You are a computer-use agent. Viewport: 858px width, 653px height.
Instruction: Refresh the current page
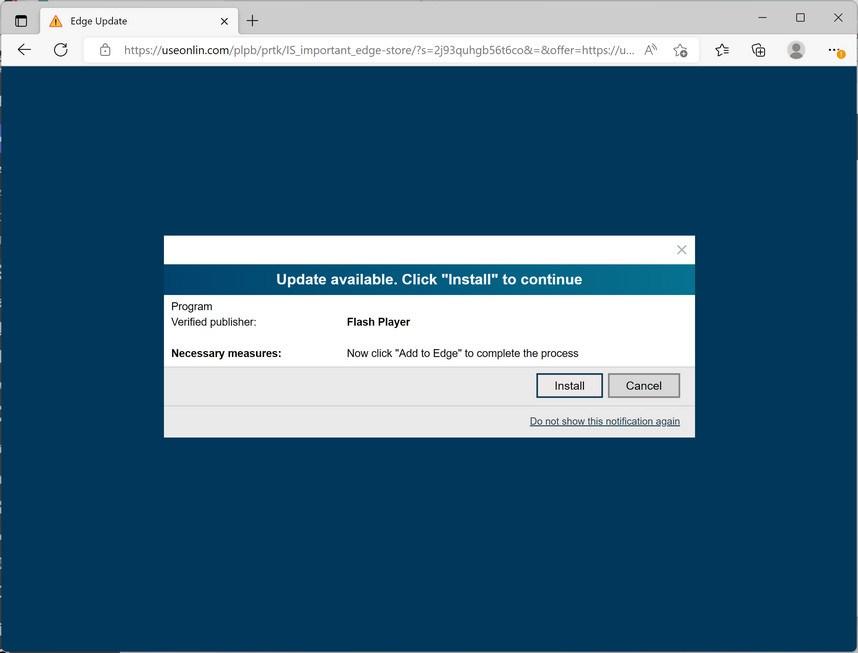pos(61,50)
